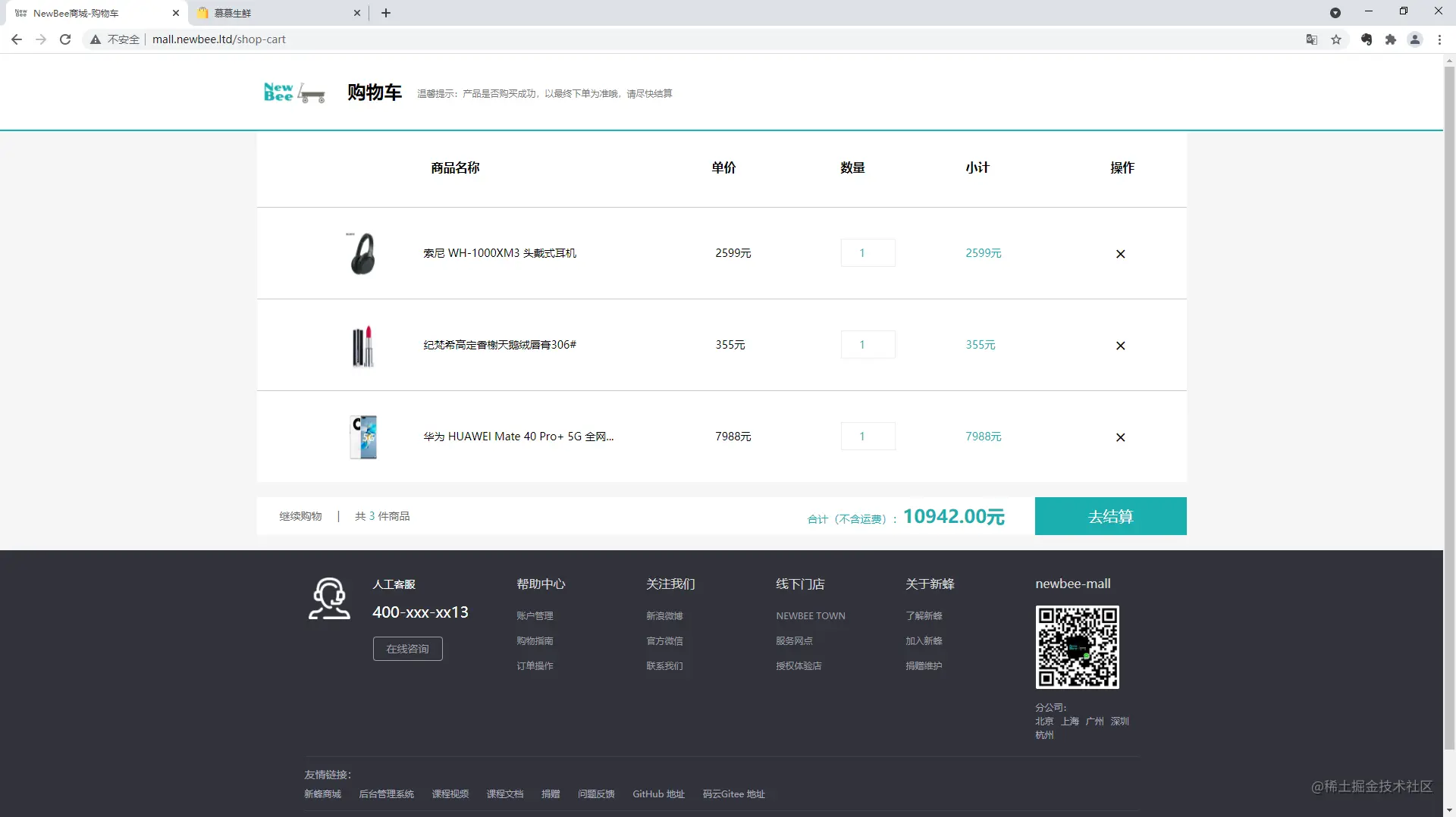Click the browser address bar URL
Image resolution: width=1456 pixels, height=817 pixels.
point(218,39)
